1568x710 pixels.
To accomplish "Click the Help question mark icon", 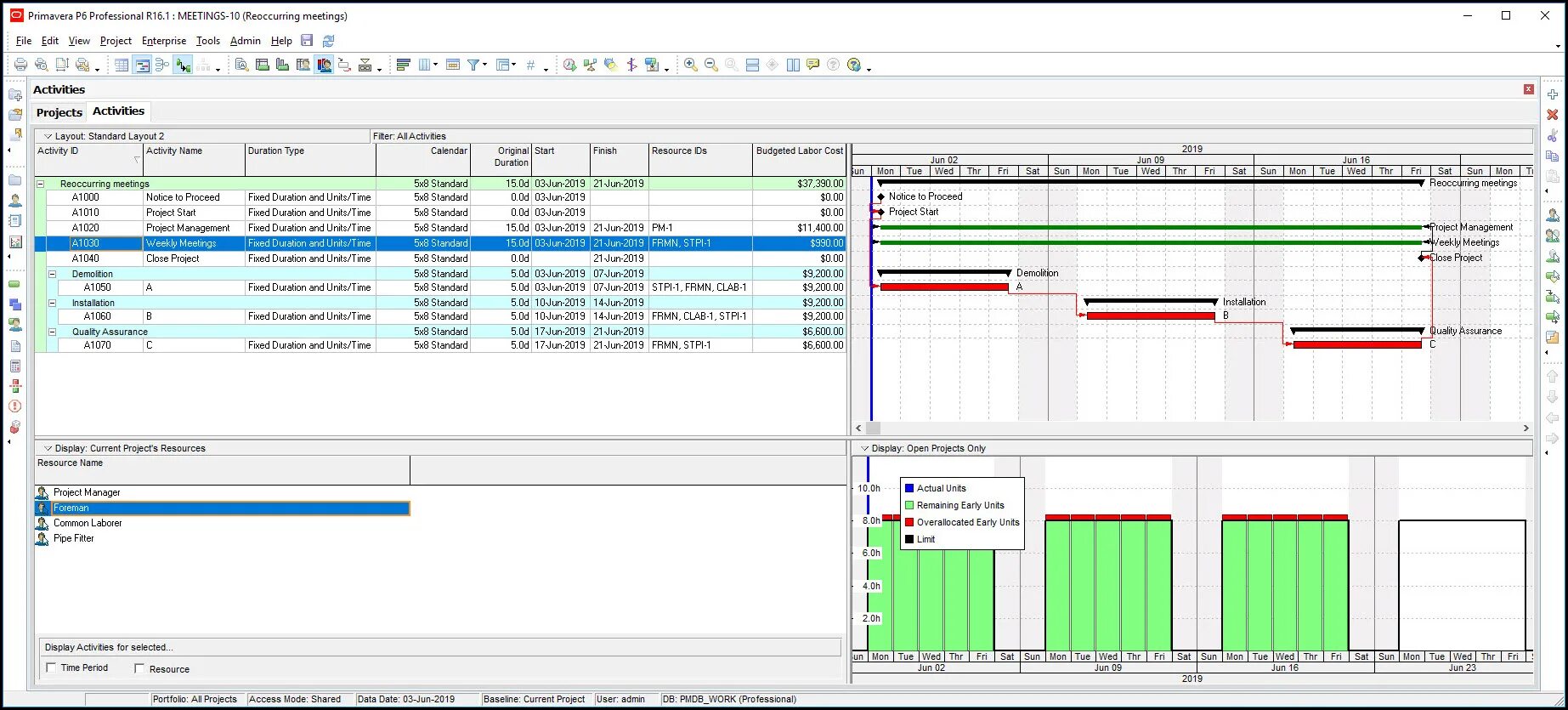I will [x=854, y=65].
